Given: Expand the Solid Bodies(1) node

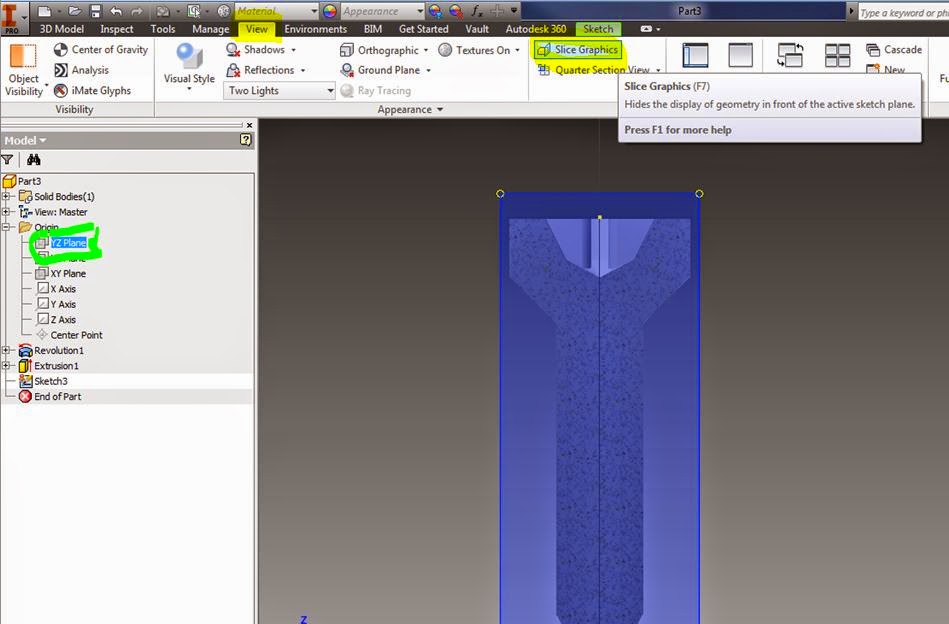Looking at the screenshot, I should coord(6,196).
